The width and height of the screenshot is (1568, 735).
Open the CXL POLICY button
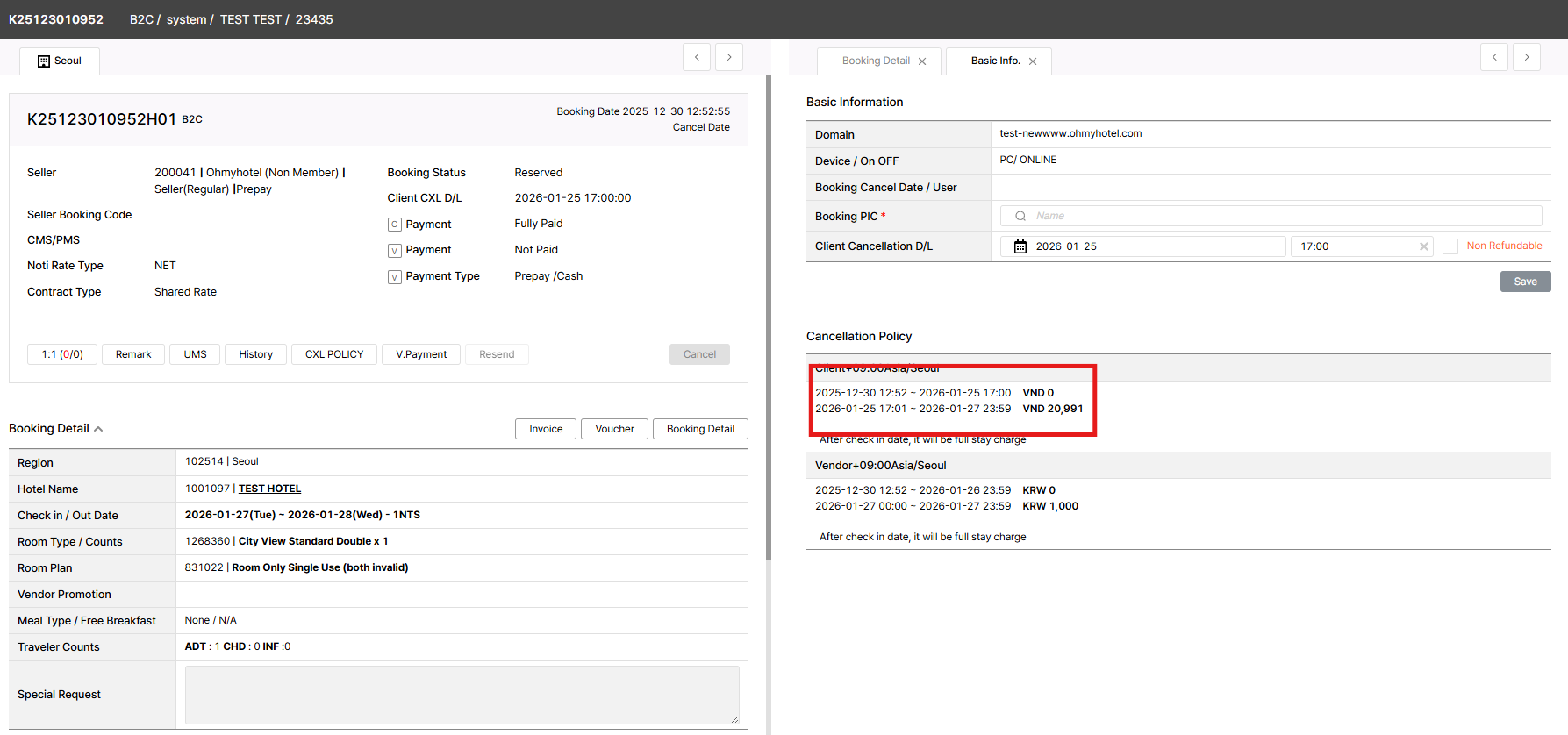333,354
